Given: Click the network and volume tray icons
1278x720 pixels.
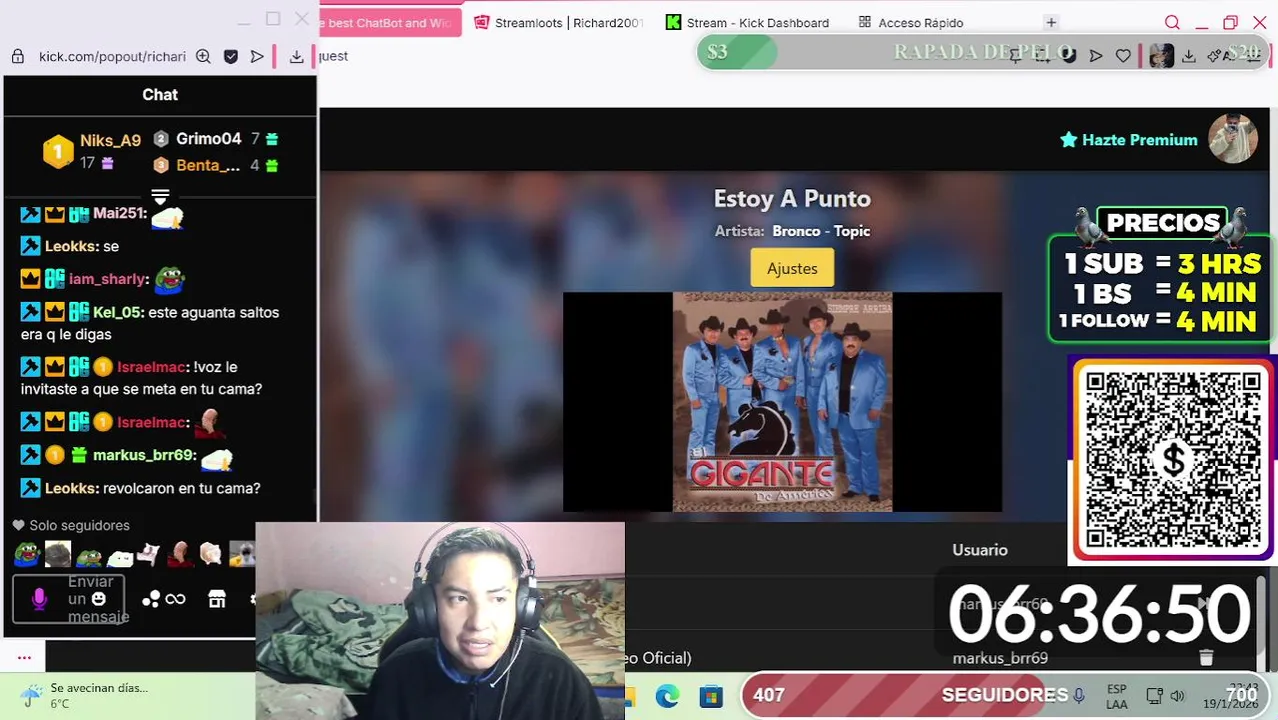Looking at the screenshot, I should 1165,696.
